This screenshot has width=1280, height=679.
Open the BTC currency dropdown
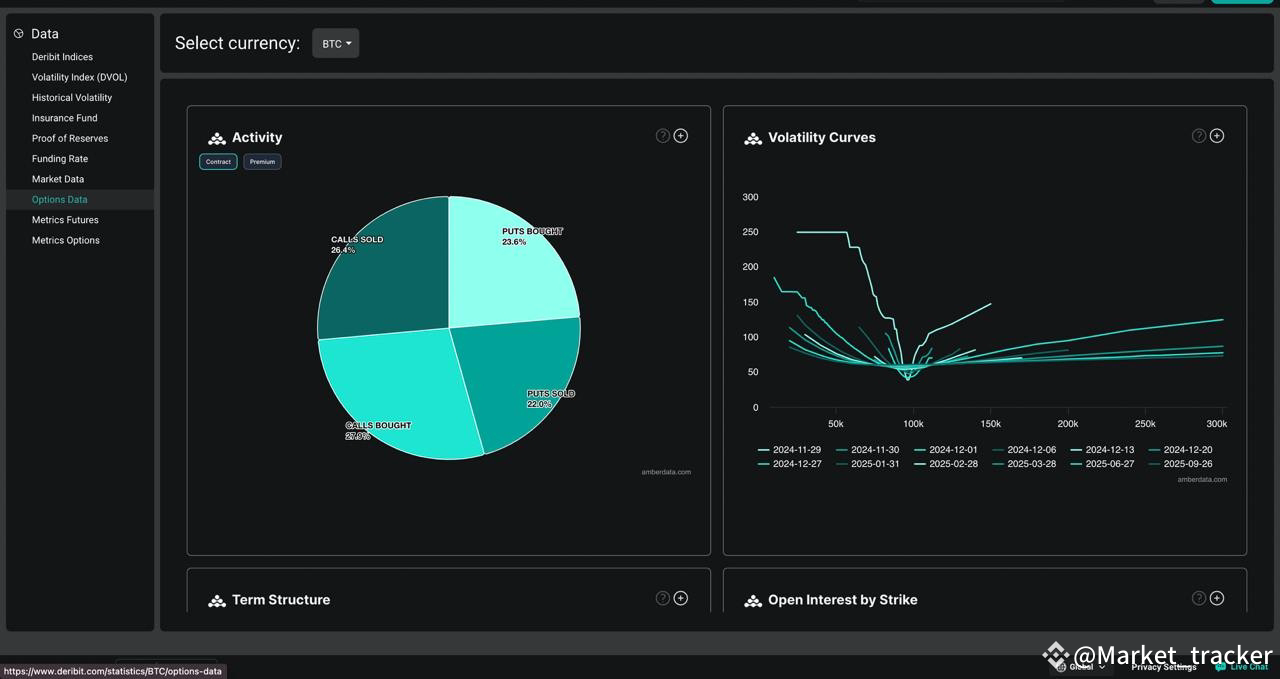click(335, 43)
